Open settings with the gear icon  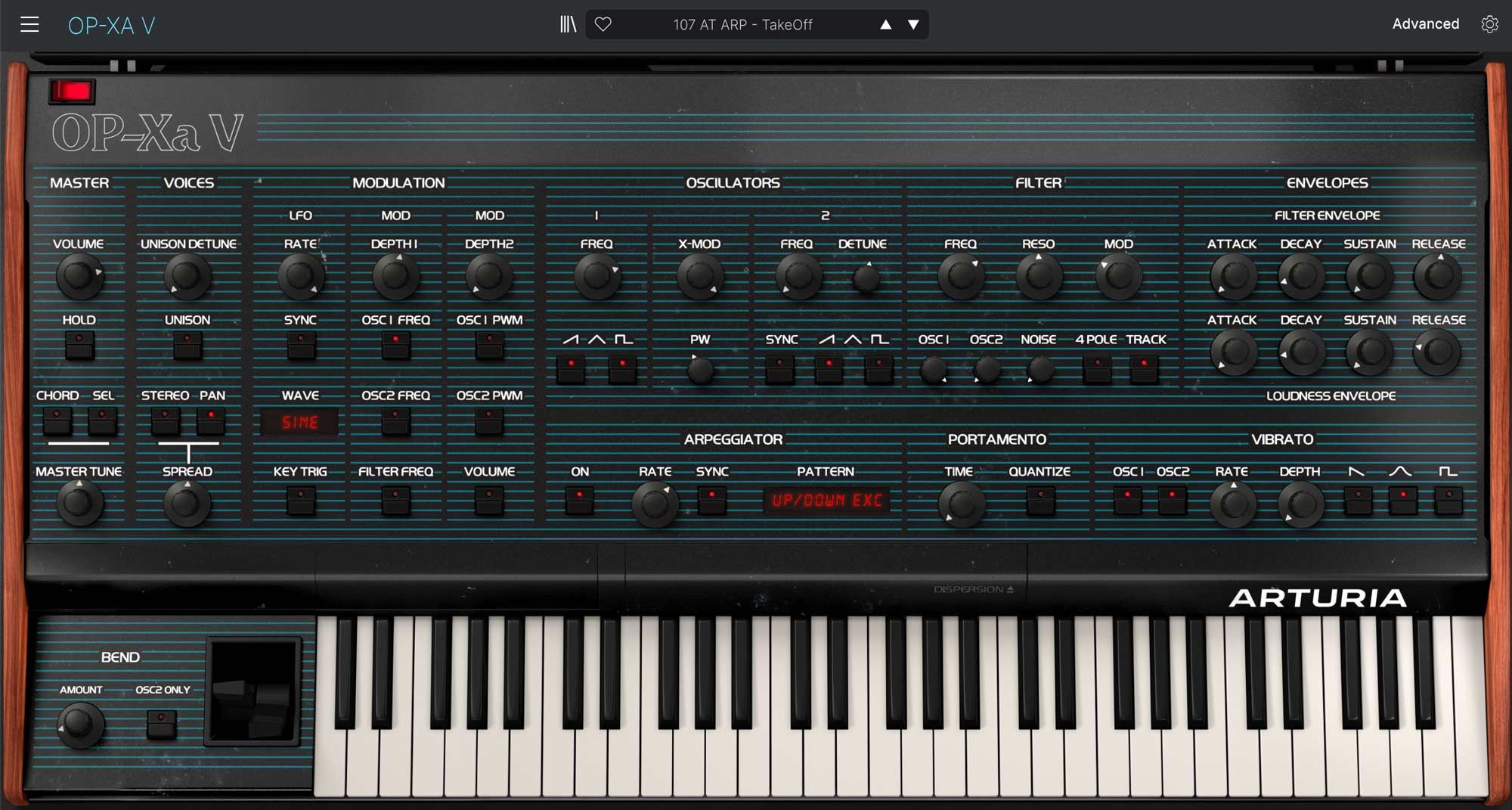tap(1489, 25)
